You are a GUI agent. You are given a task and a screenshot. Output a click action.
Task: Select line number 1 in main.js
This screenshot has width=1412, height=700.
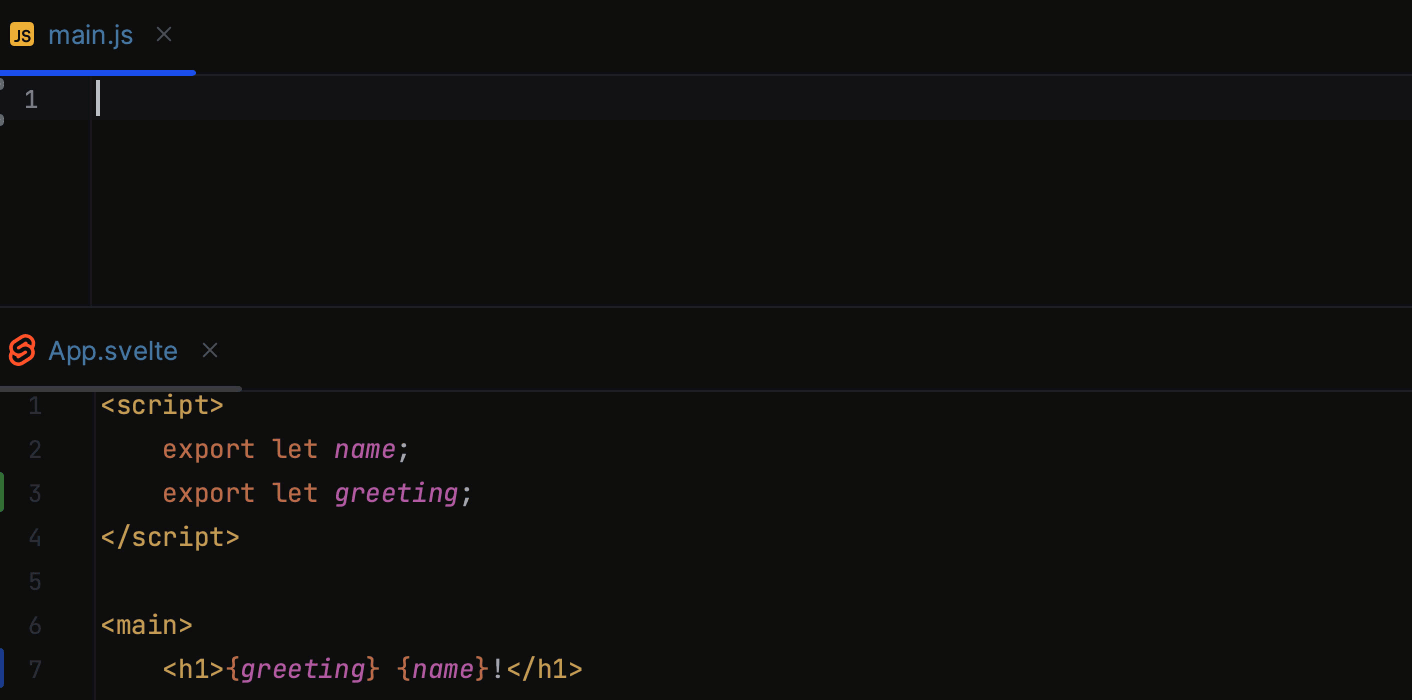coord(30,99)
